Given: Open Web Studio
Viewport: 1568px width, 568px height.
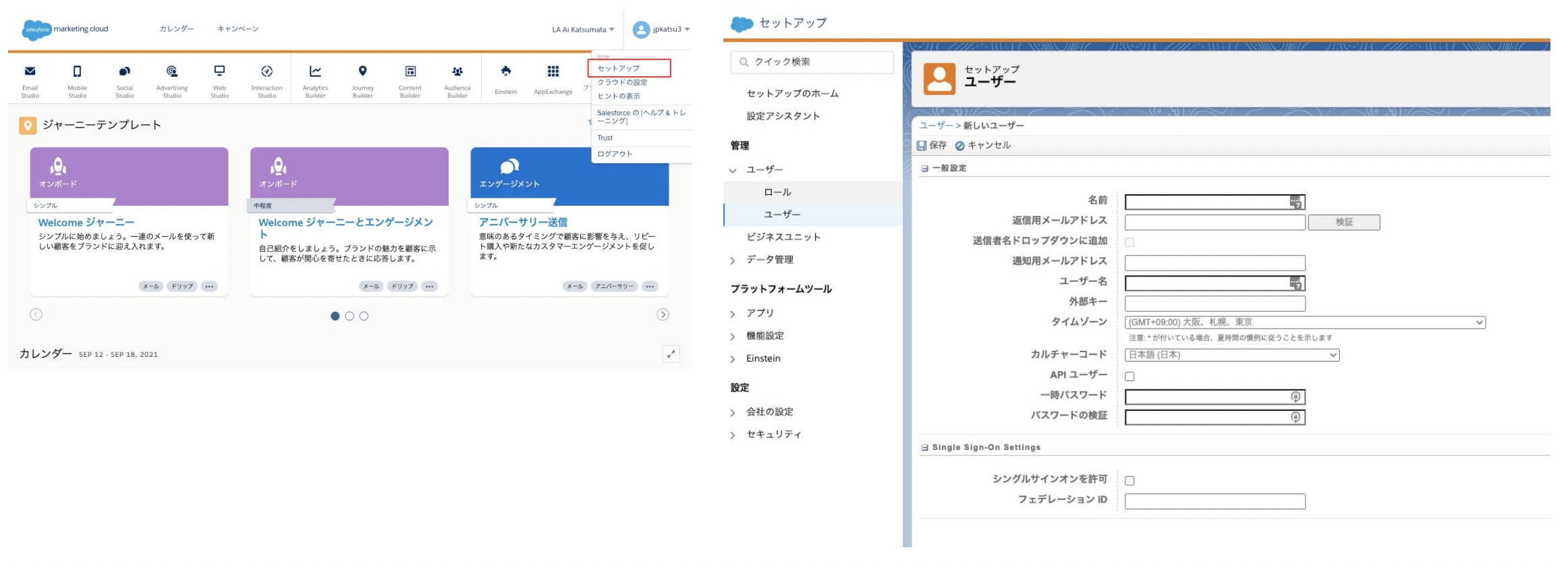Looking at the screenshot, I should (219, 81).
